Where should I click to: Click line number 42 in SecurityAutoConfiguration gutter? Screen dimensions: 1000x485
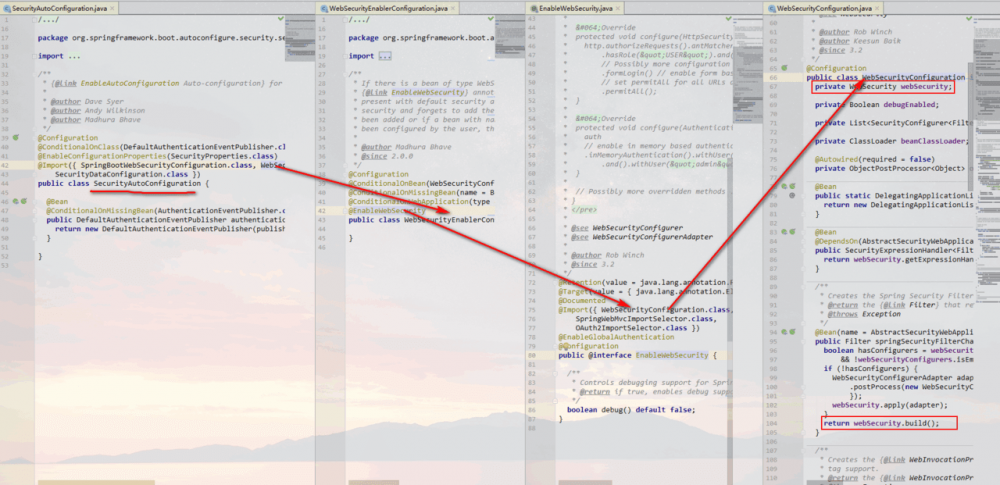point(4,165)
